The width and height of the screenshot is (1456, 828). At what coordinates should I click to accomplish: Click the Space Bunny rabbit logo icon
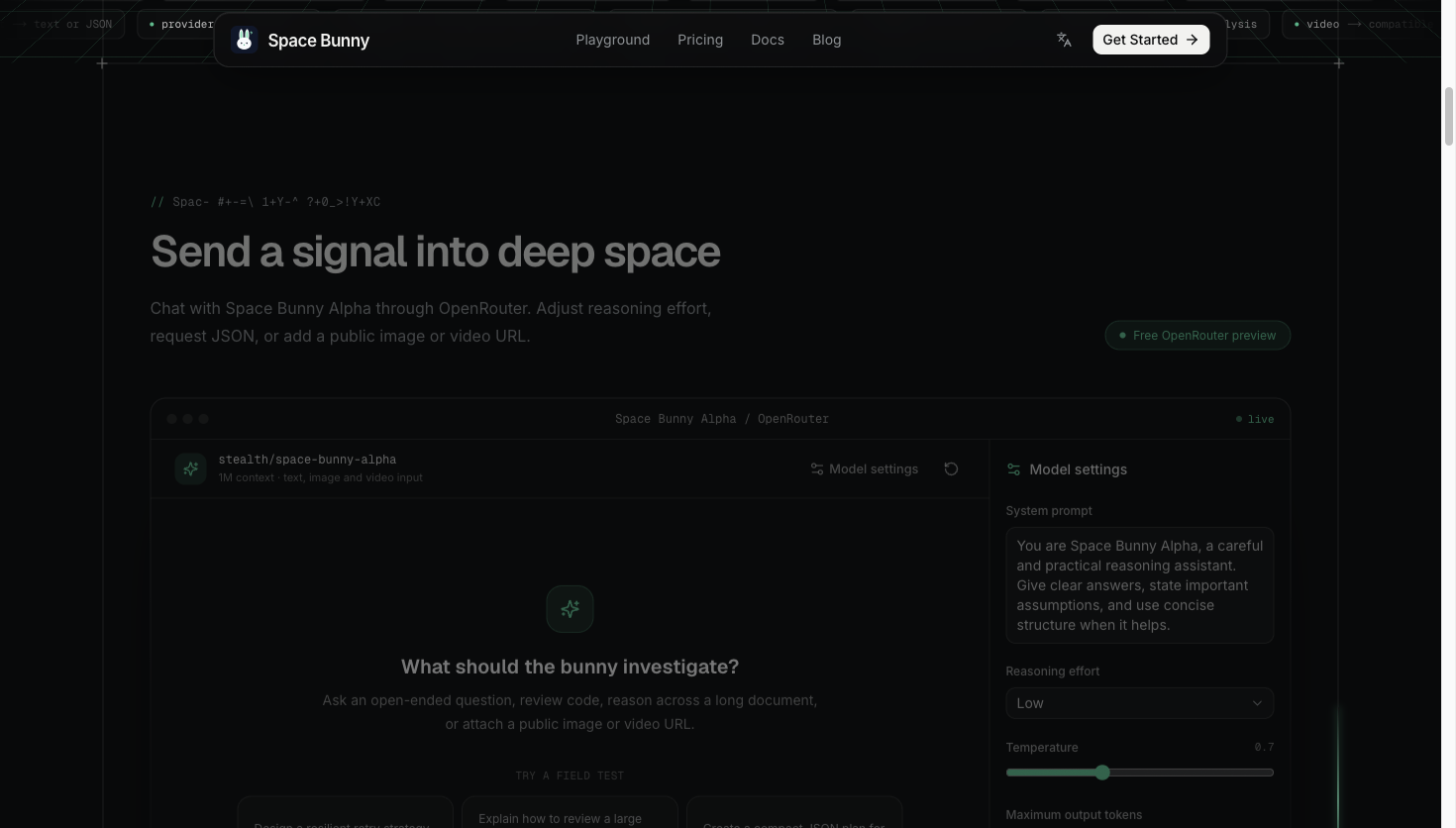(x=244, y=40)
